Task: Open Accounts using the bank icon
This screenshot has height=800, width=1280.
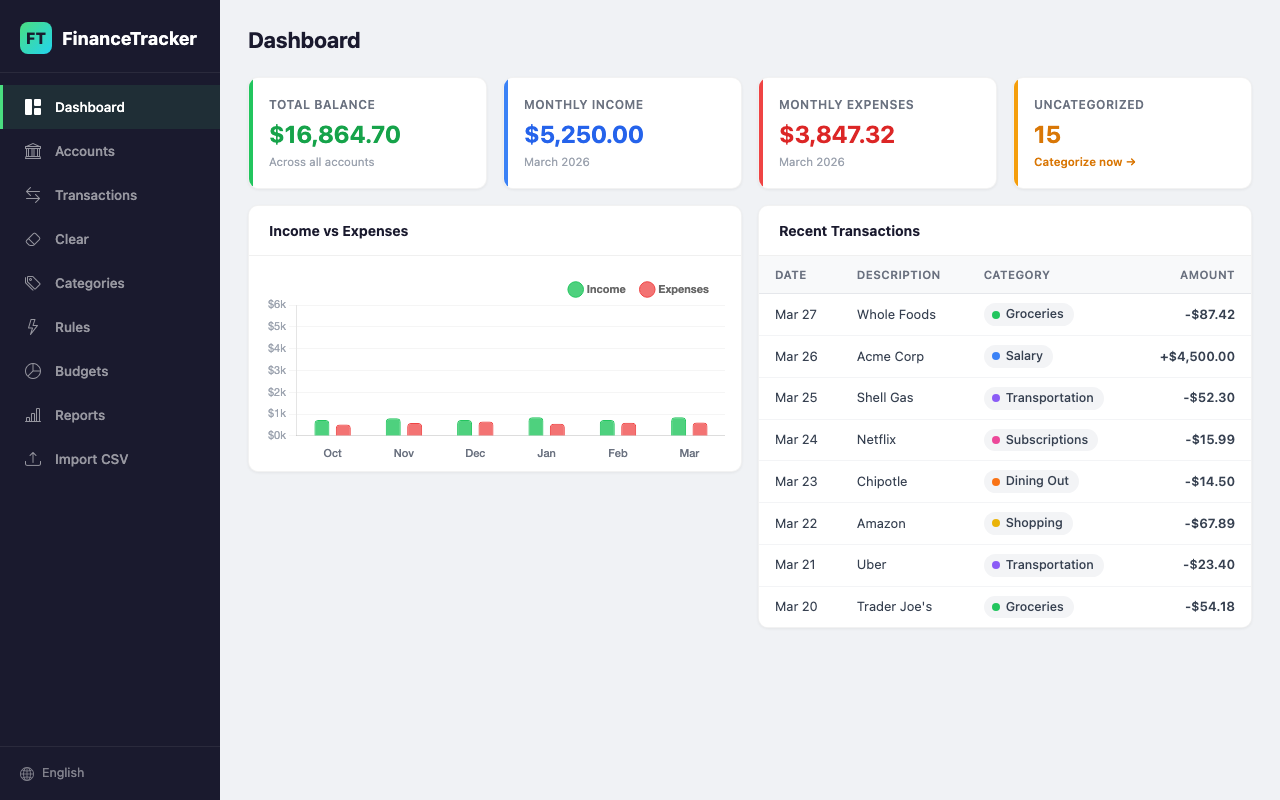Action: 33,151
